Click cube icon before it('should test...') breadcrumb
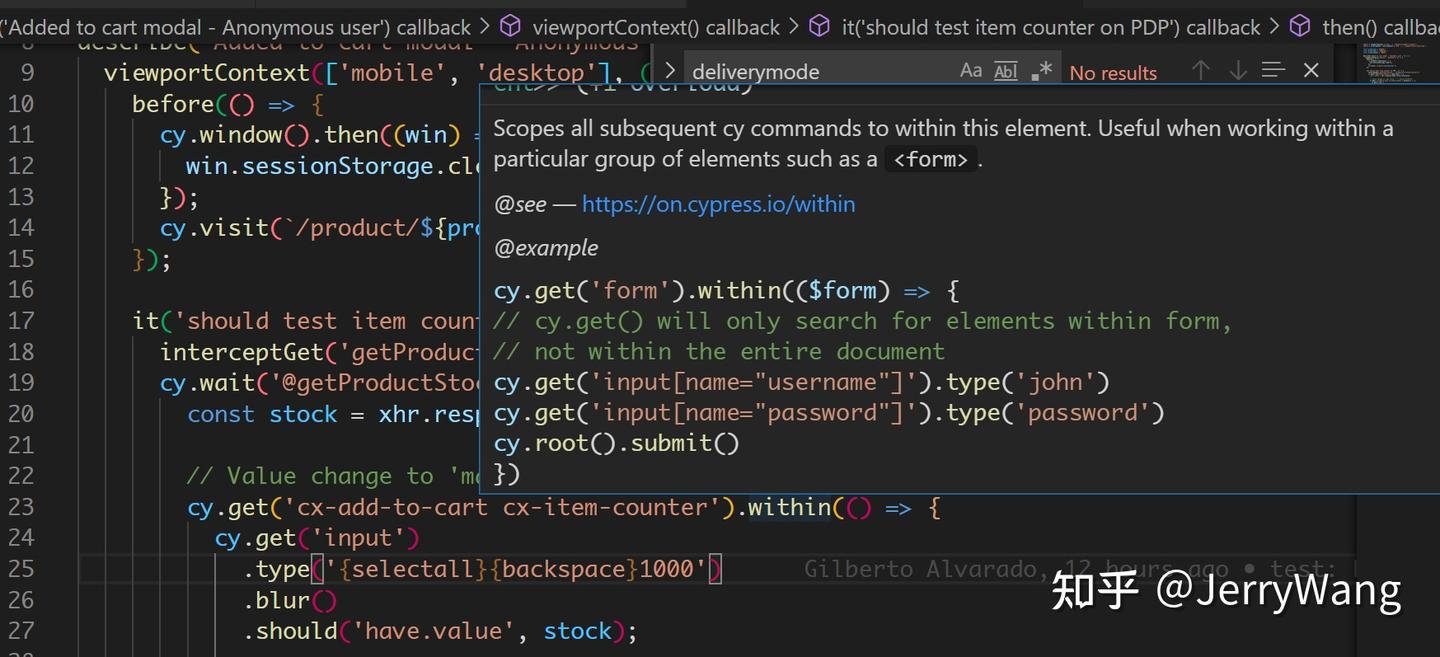Viewport: 1440px width, 657px height. (819, 26)
